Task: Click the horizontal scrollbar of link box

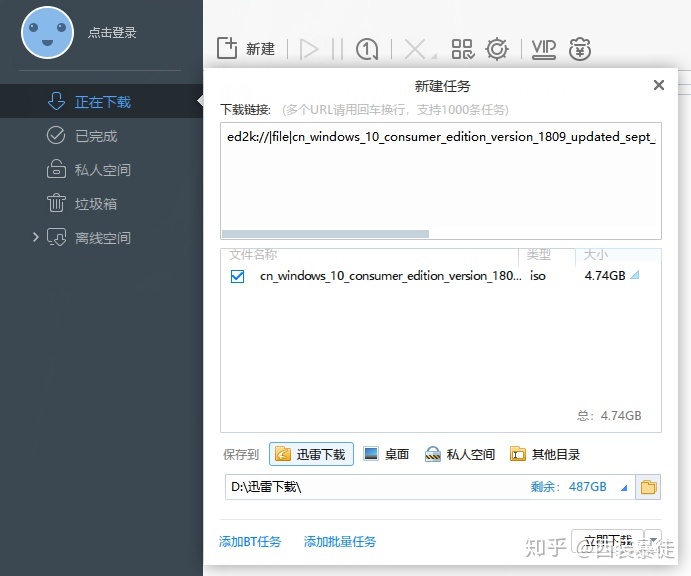Action: [325, 234]
